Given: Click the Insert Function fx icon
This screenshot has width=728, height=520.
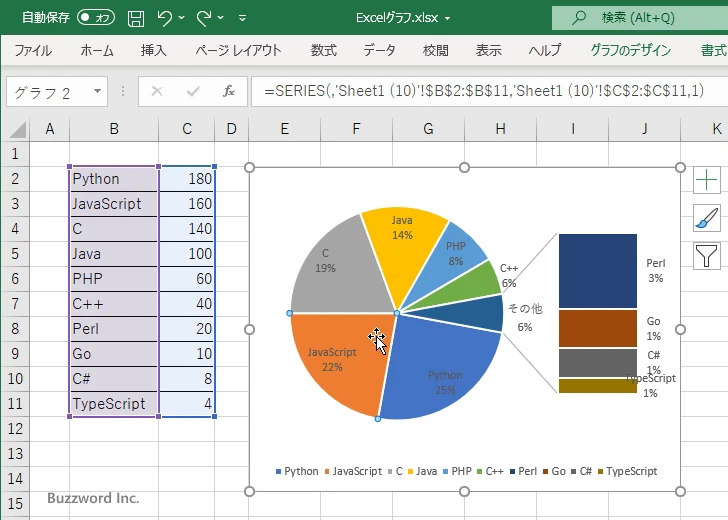Looking at the screenshot, I should (229, 91).
